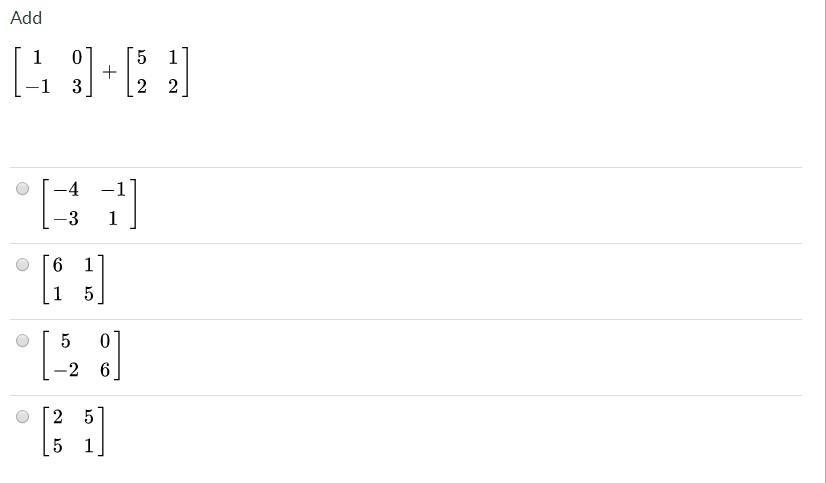Click the 0 entry in the third answer option
826x483 pixels.
click(x=105, y=341)
